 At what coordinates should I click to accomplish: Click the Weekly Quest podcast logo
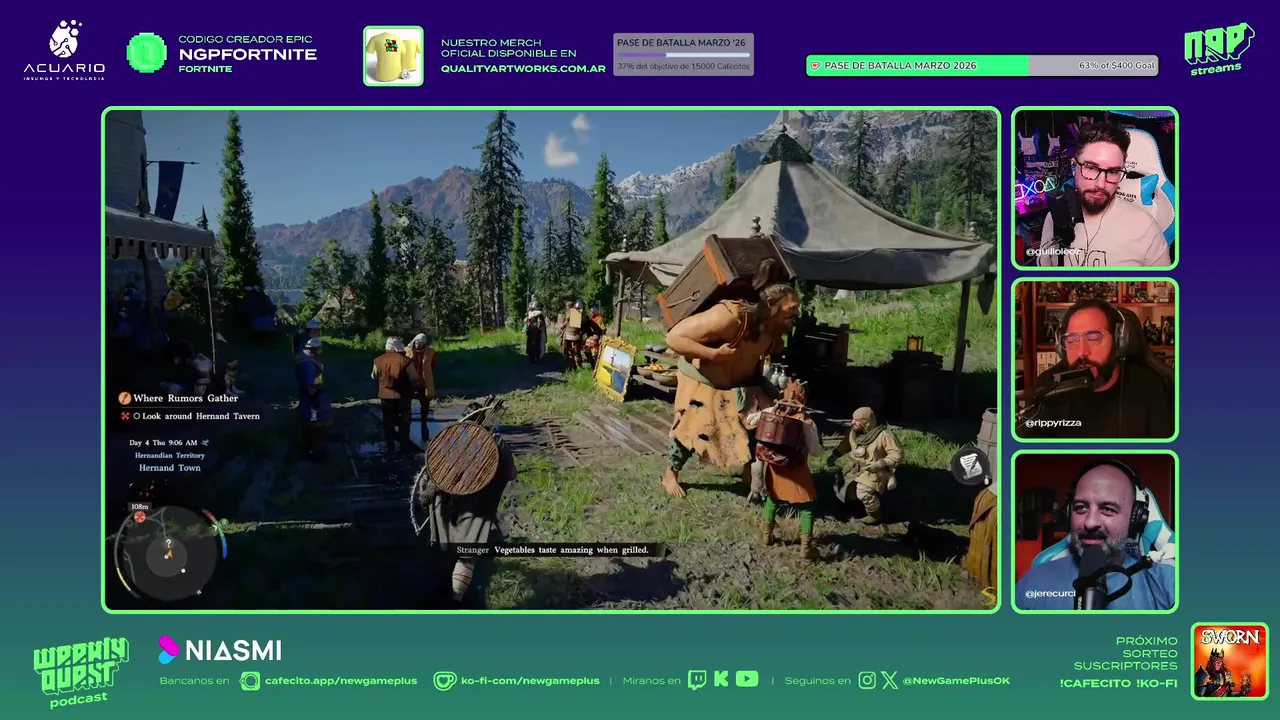coord(80,671)
